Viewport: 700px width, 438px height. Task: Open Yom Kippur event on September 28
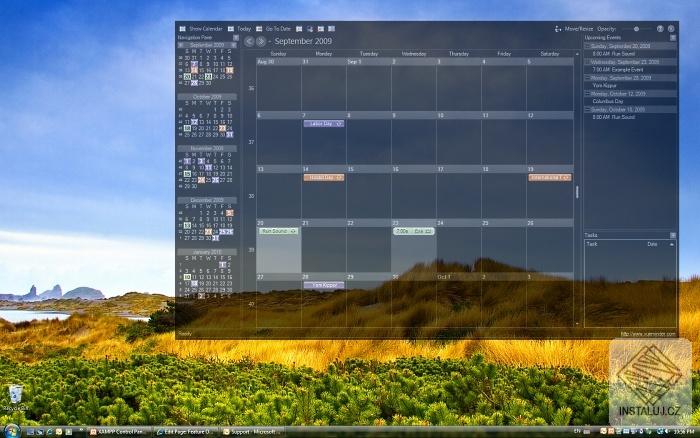tap(324, 285)
